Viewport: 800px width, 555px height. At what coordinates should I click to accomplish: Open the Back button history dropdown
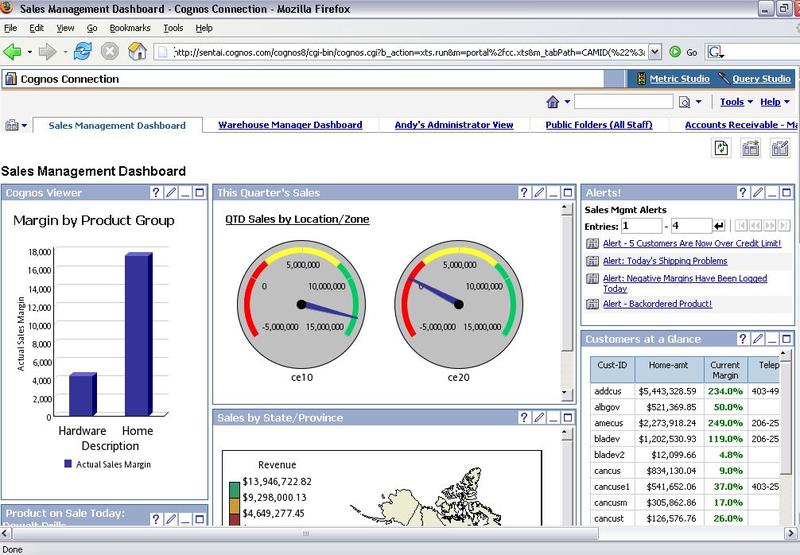pyautogui.click(x=30, y=52)
